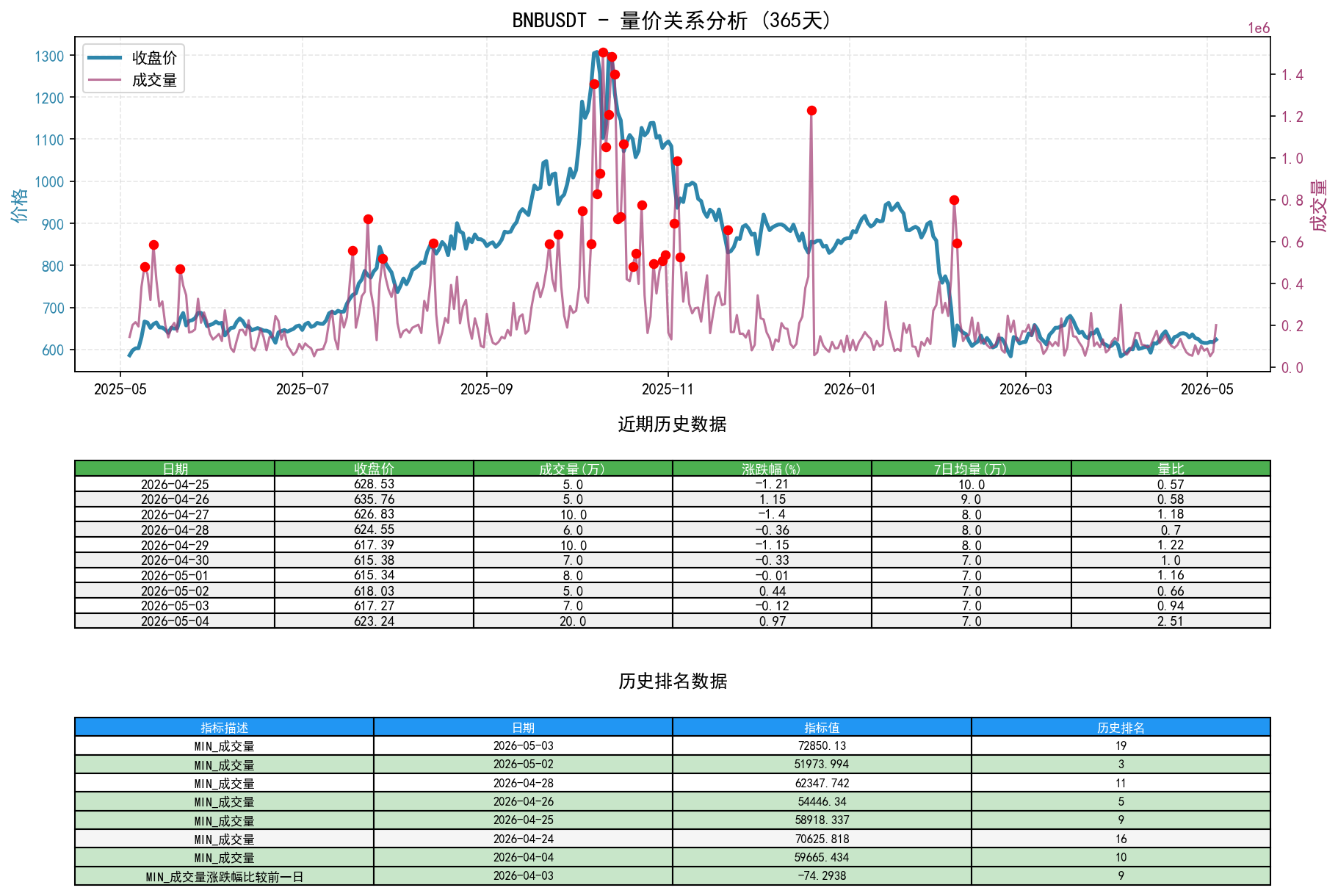Click the 量比 column header

tap(1171, 469)
